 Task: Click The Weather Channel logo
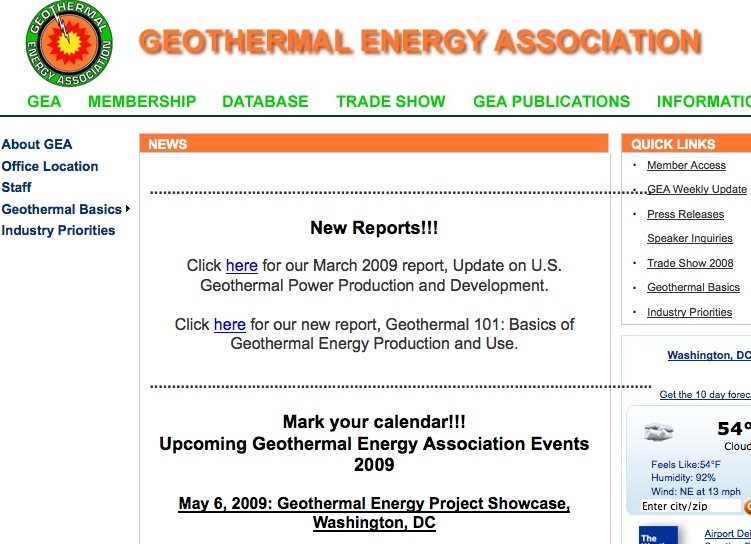tap(658, 535)
